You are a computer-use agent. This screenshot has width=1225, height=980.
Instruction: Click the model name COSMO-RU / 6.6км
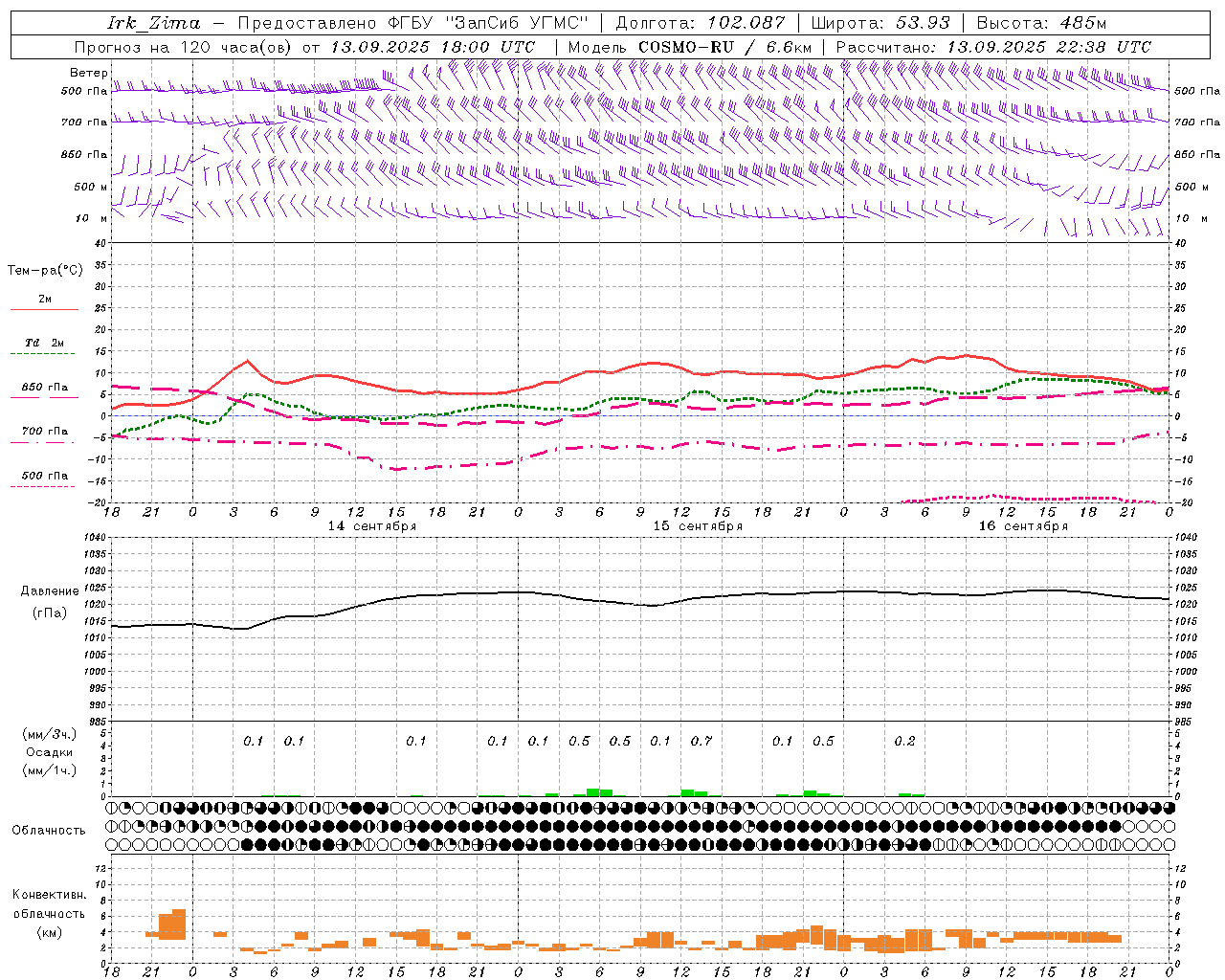pos(724,47)
